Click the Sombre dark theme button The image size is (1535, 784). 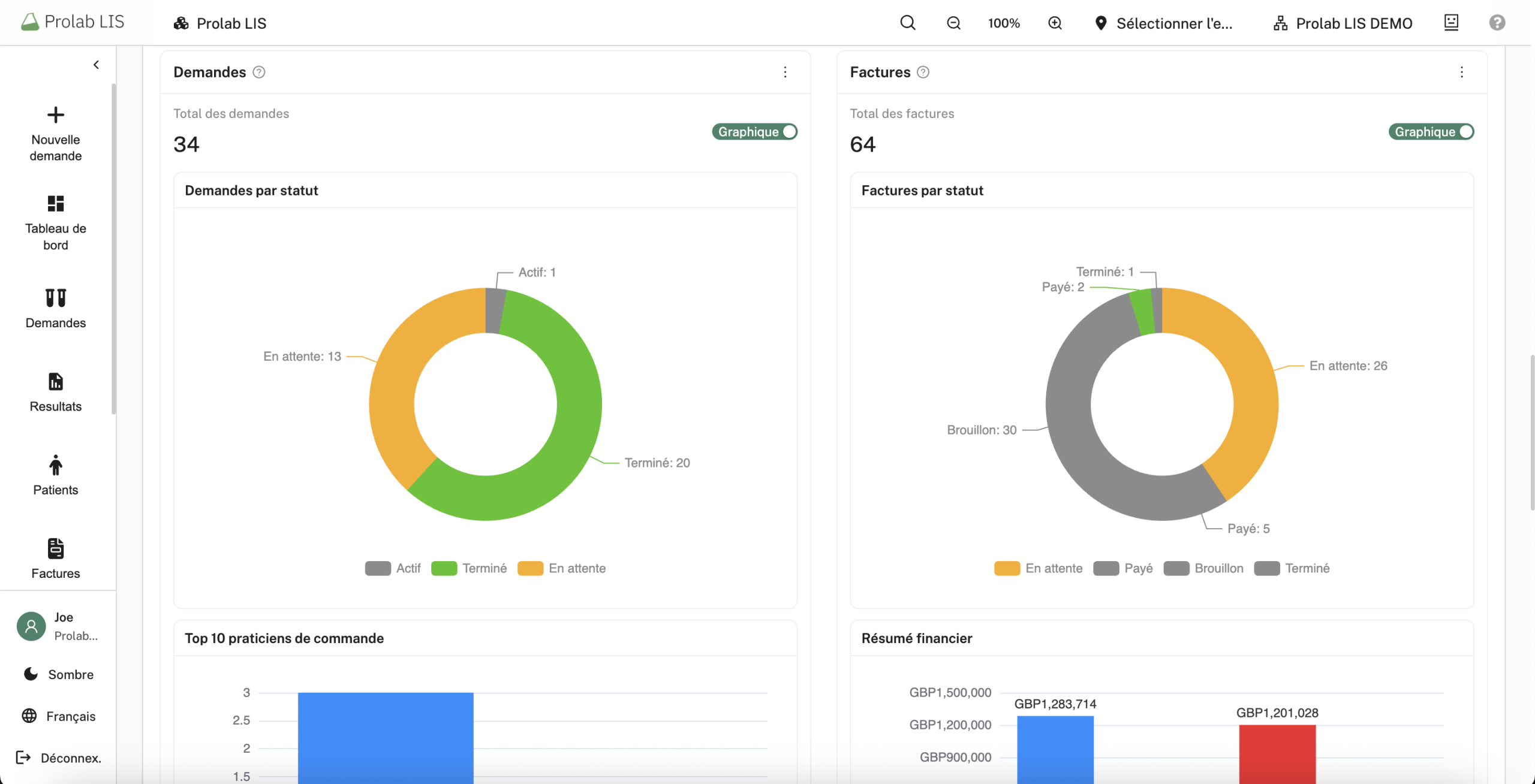click(59, 674)
